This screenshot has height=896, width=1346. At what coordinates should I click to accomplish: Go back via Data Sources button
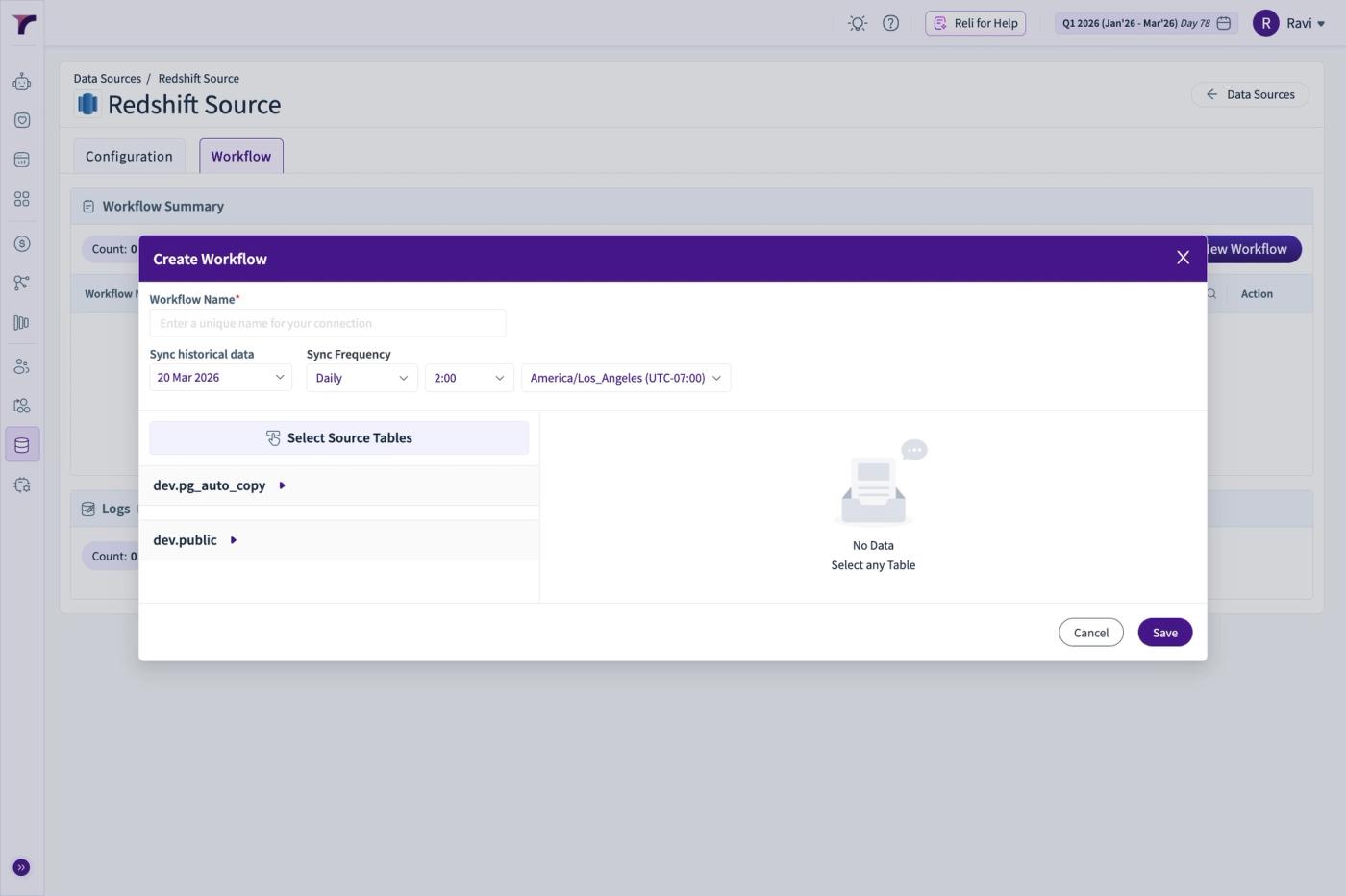[1250, 94]
